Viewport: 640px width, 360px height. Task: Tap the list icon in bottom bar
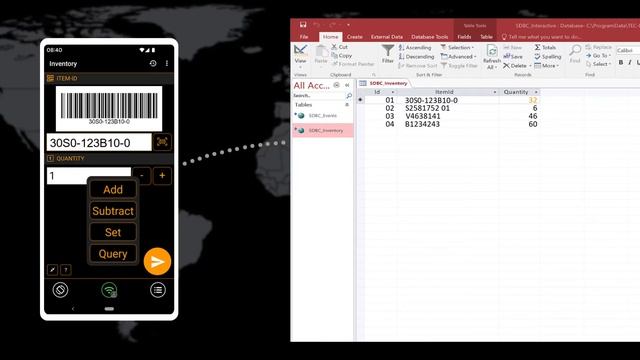(x=158, y=290)
